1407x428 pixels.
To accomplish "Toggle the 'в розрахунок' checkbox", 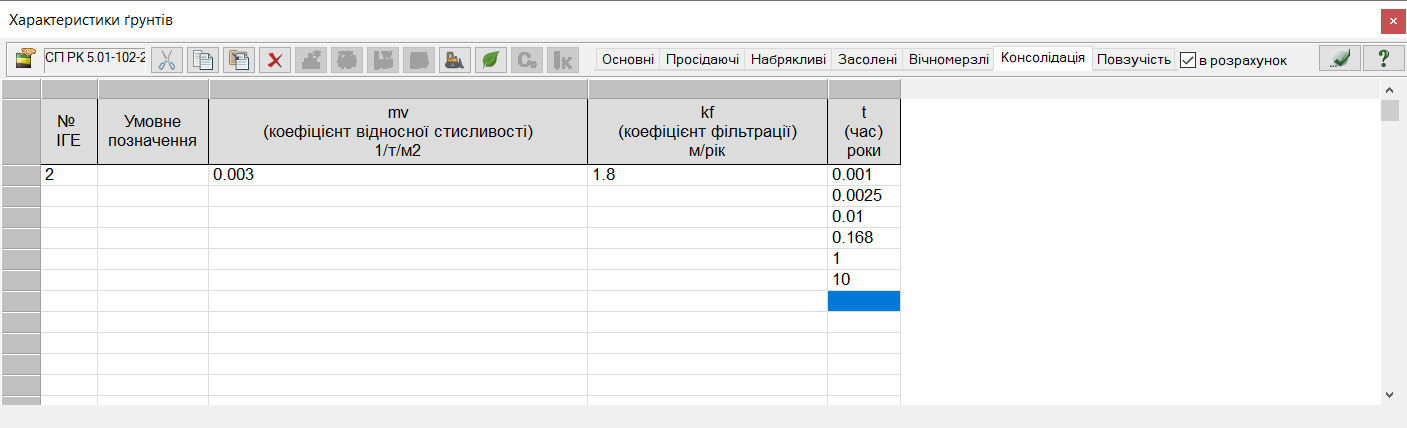I will 1188,60.
